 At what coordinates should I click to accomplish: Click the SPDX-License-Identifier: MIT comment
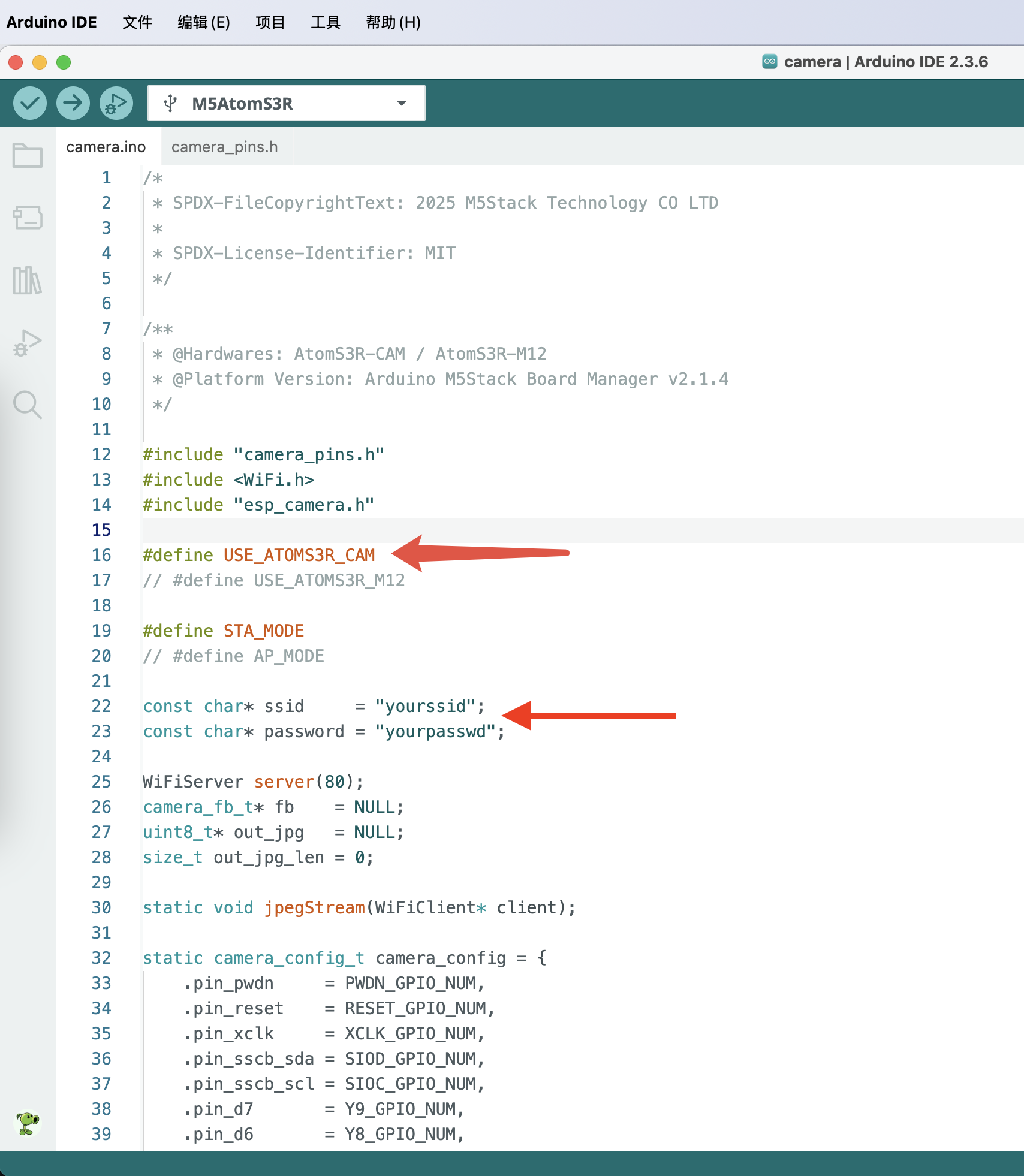(304, 253)
